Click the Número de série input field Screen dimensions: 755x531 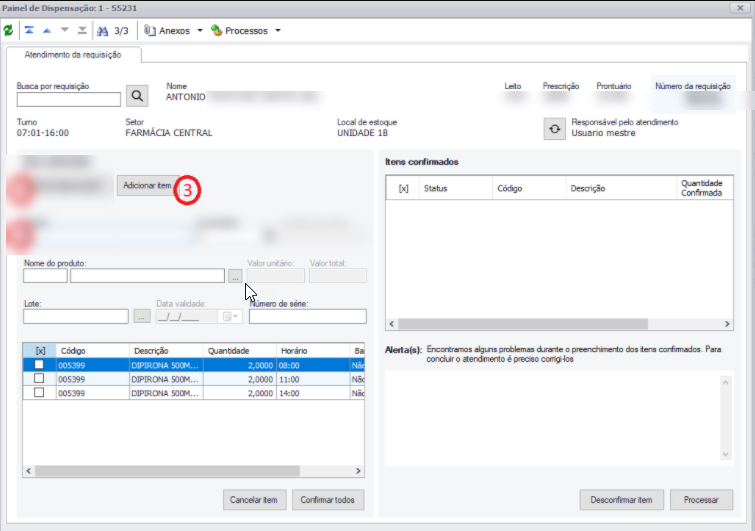coord(308,316)
